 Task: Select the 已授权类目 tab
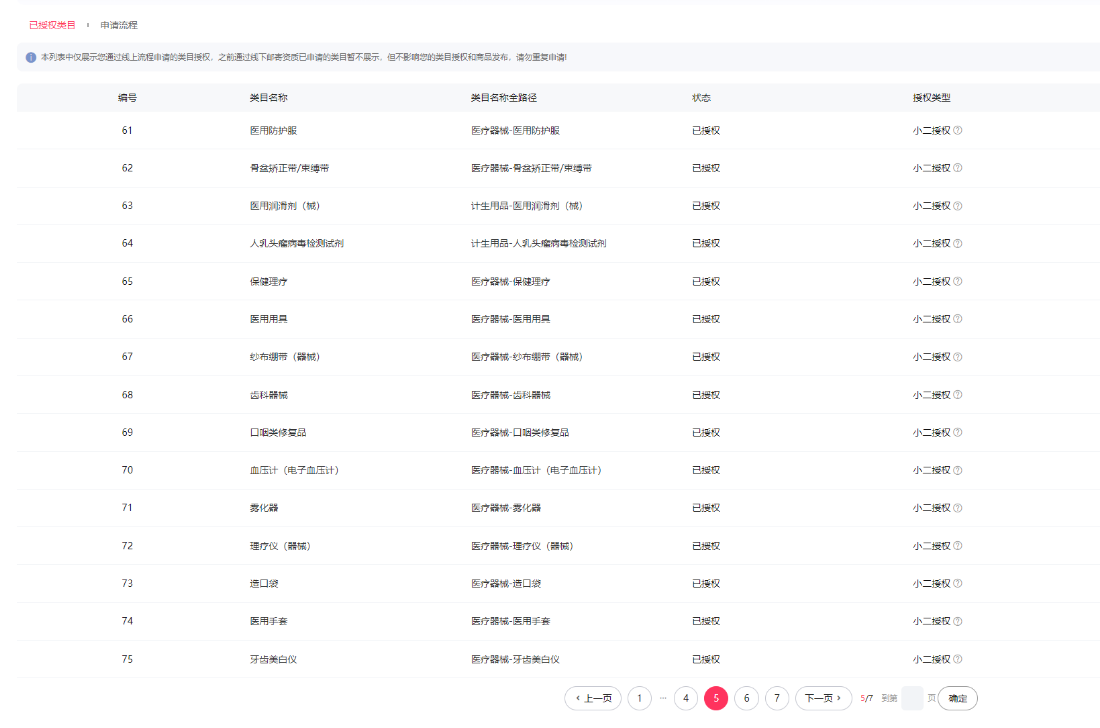pos(52,24)
